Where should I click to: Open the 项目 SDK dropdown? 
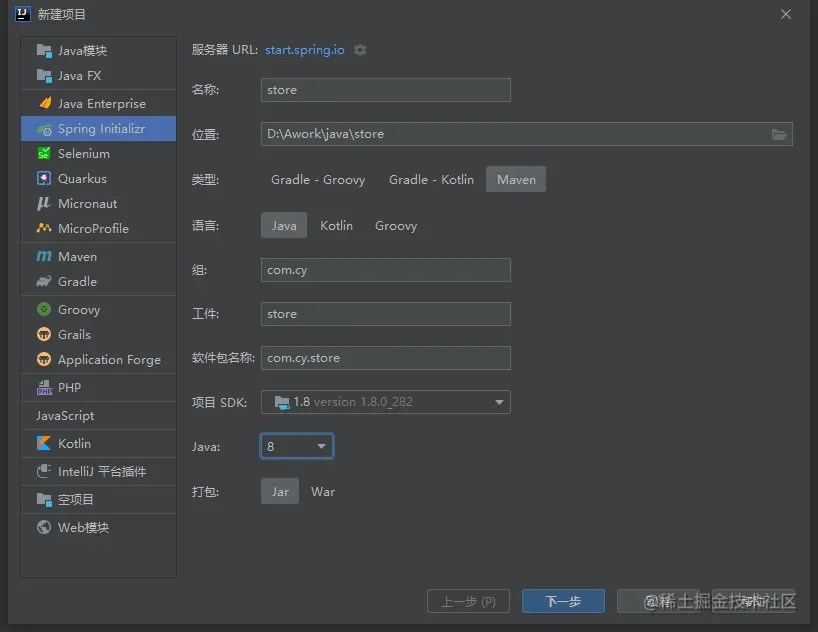[x=386, y=402]
